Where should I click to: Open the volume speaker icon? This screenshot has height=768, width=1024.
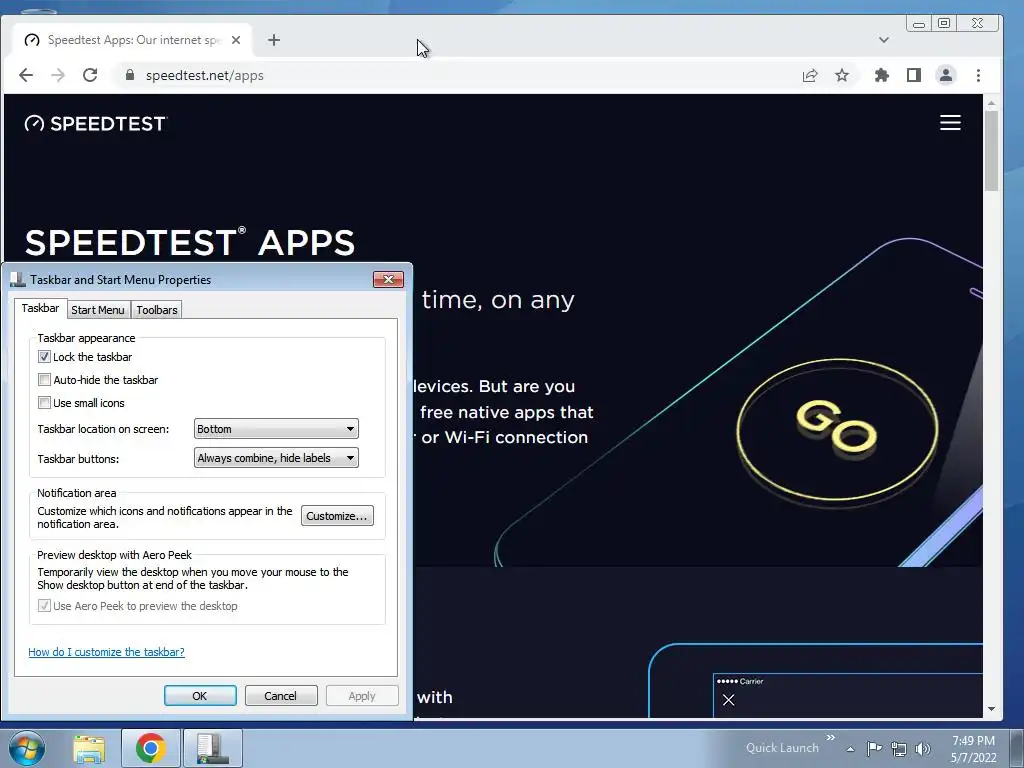923,749
